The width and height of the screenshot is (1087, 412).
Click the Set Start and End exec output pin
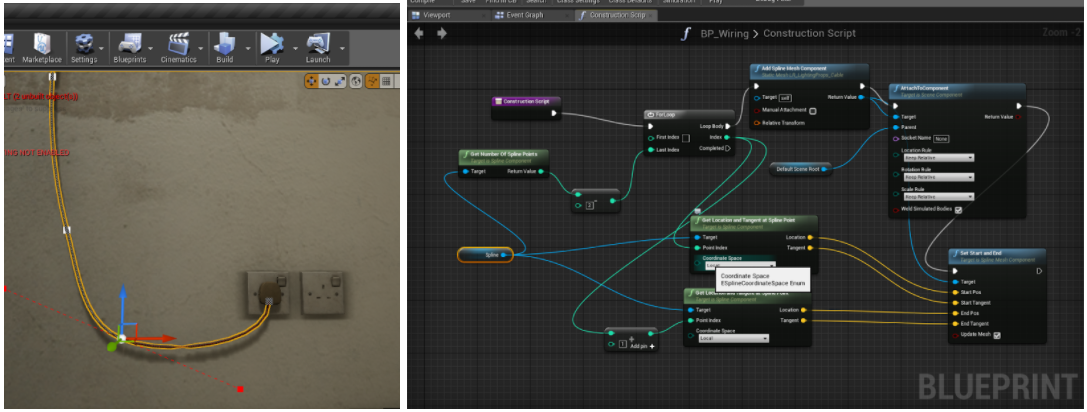[x=1038, y=271]
